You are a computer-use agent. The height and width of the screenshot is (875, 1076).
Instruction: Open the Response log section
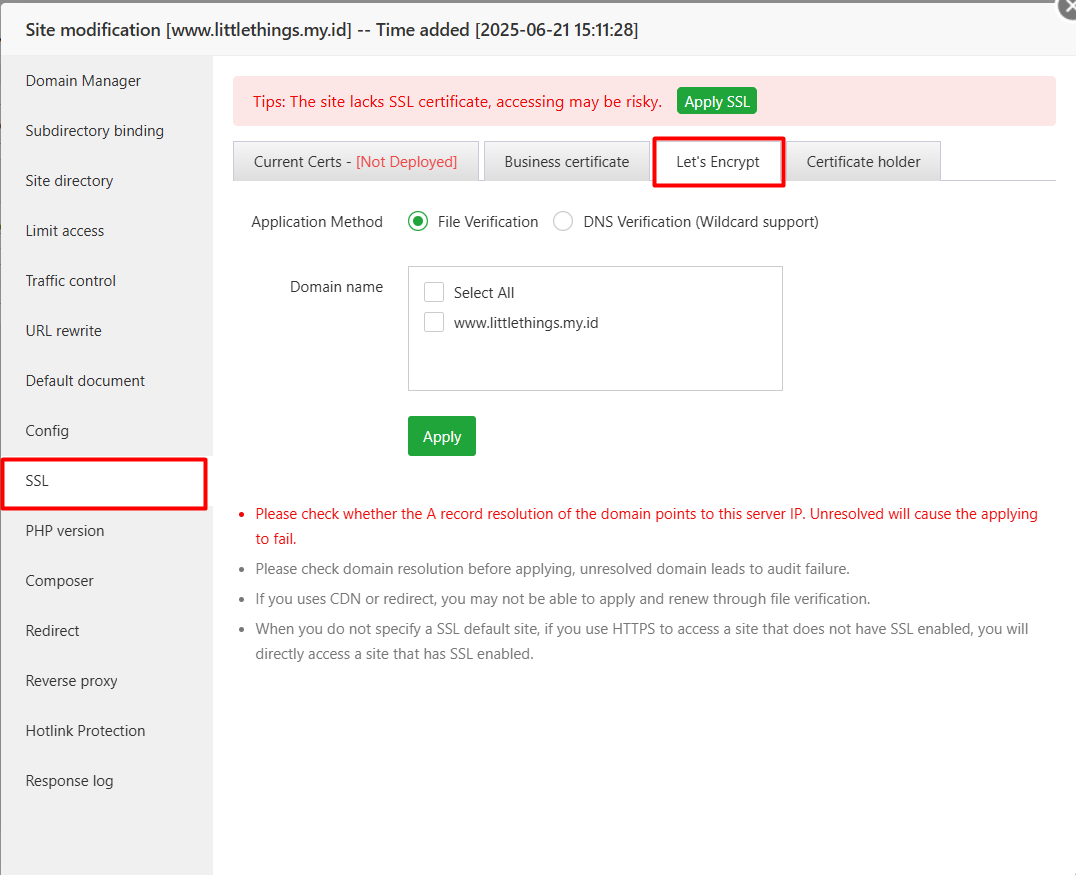click(69, 780)
